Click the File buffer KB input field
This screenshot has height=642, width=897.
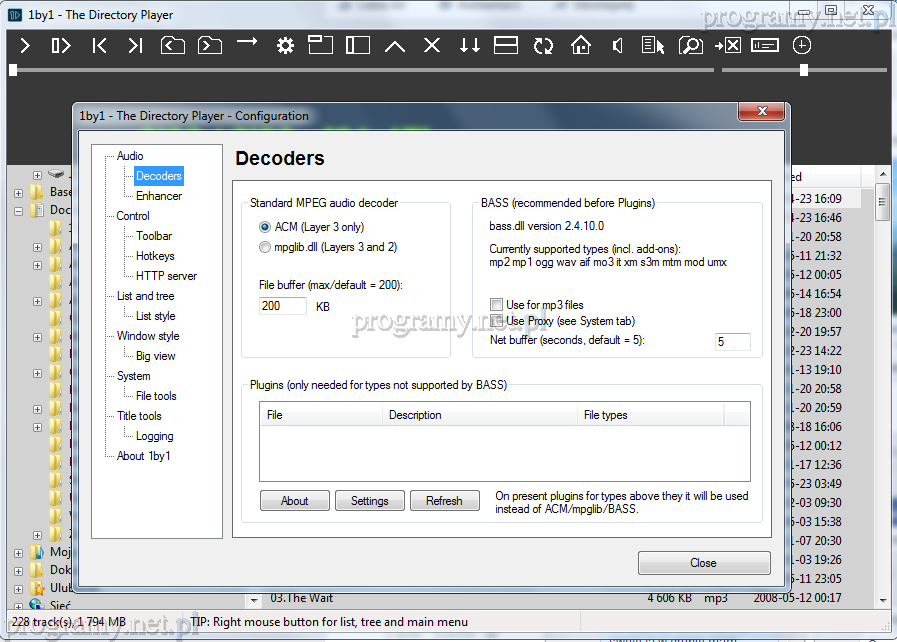[283, 306]
